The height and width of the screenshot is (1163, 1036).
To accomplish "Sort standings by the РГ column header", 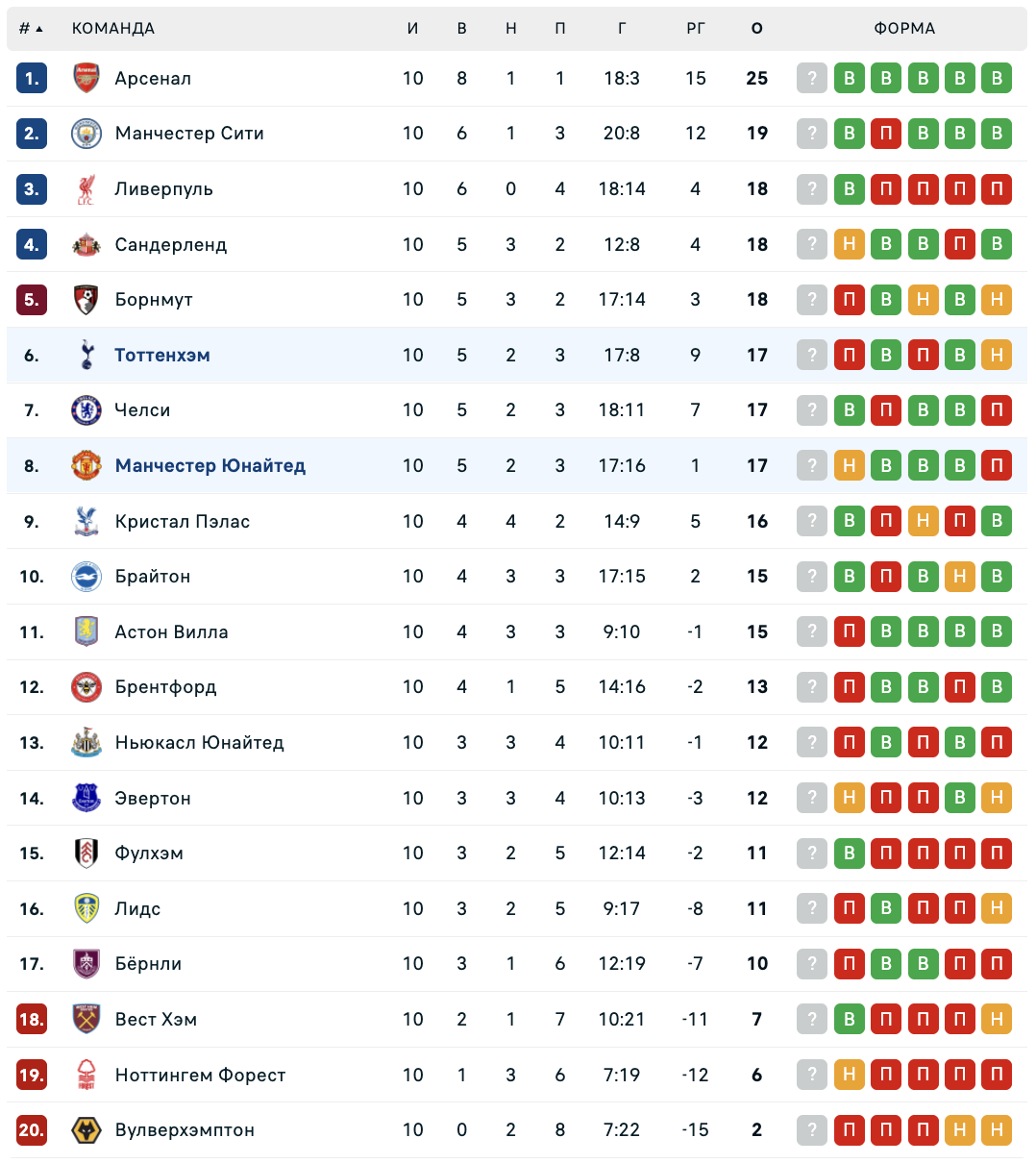I will coord(696,29).
